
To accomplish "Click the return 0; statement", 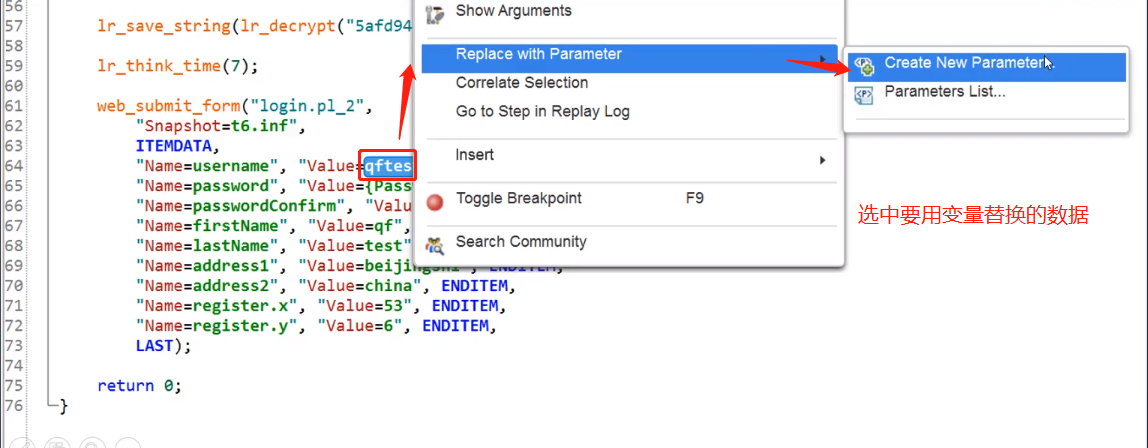I will coord(138,385).
